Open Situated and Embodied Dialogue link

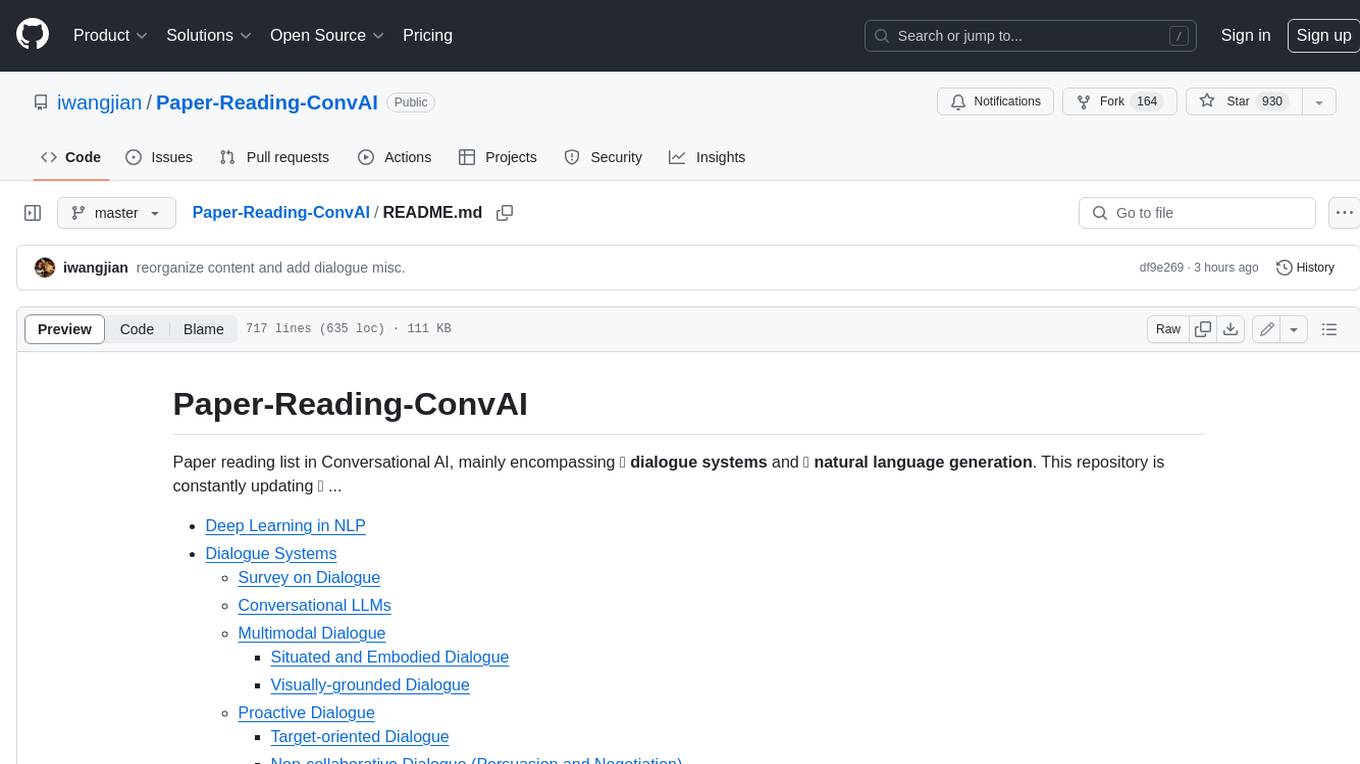(390, 658)
